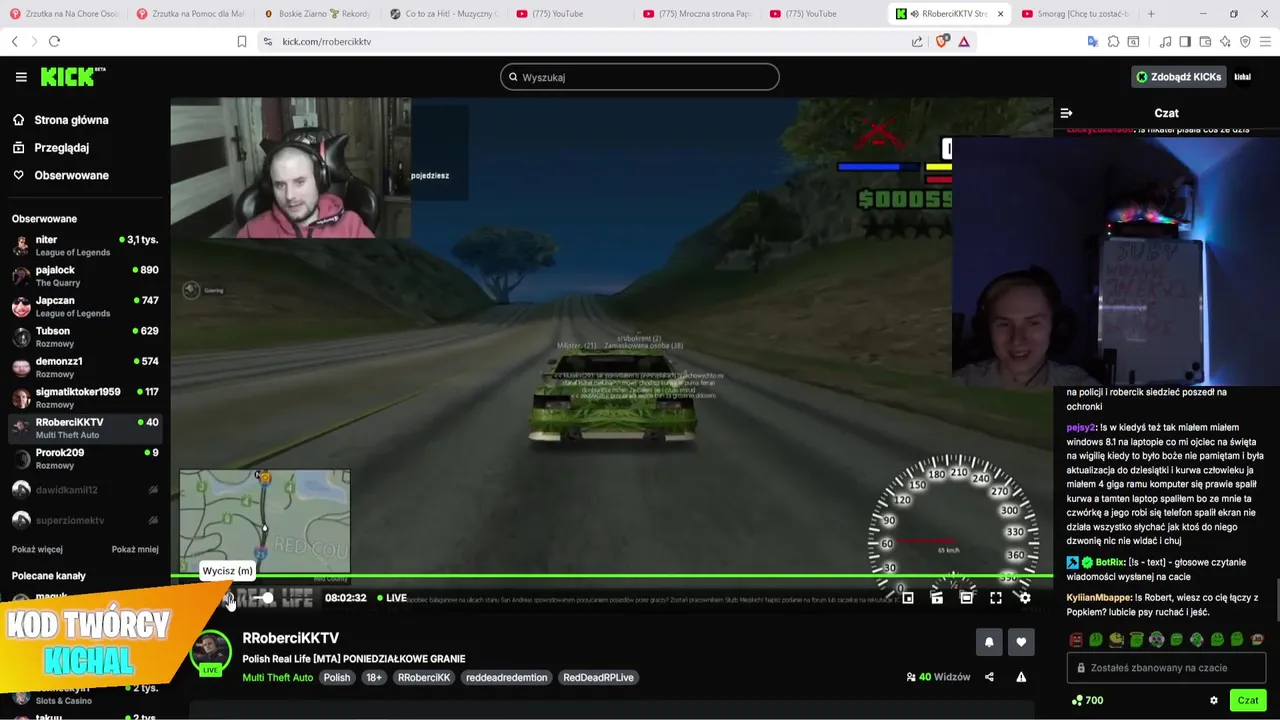
Task: Open the translate page icon
Action: 1092,41
